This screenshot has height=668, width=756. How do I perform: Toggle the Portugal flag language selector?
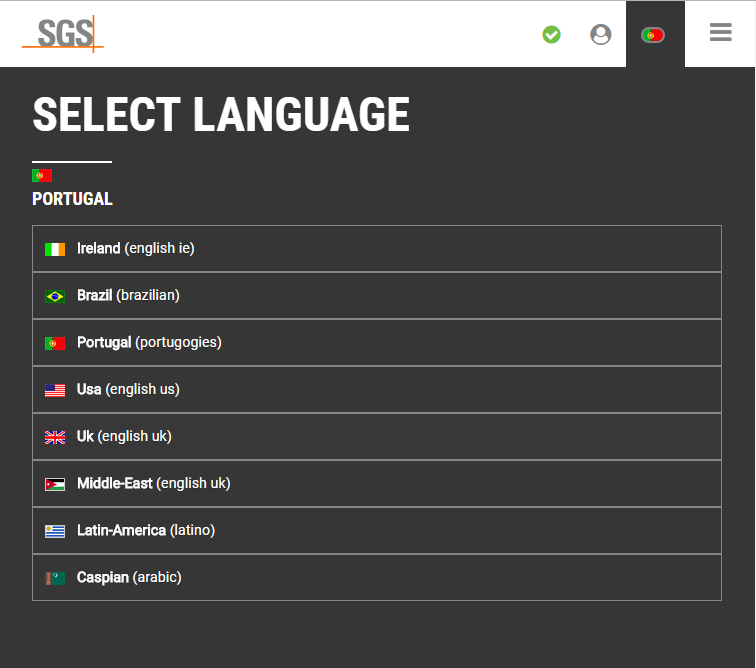point(653,35)
